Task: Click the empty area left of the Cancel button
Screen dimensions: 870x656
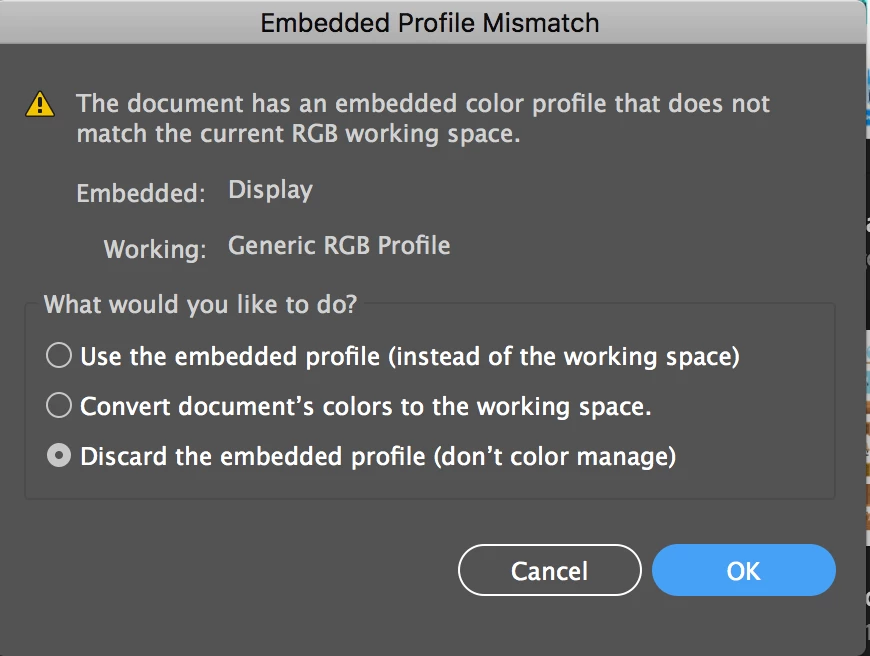Action: pyautogui.click(x=240, y=571)
